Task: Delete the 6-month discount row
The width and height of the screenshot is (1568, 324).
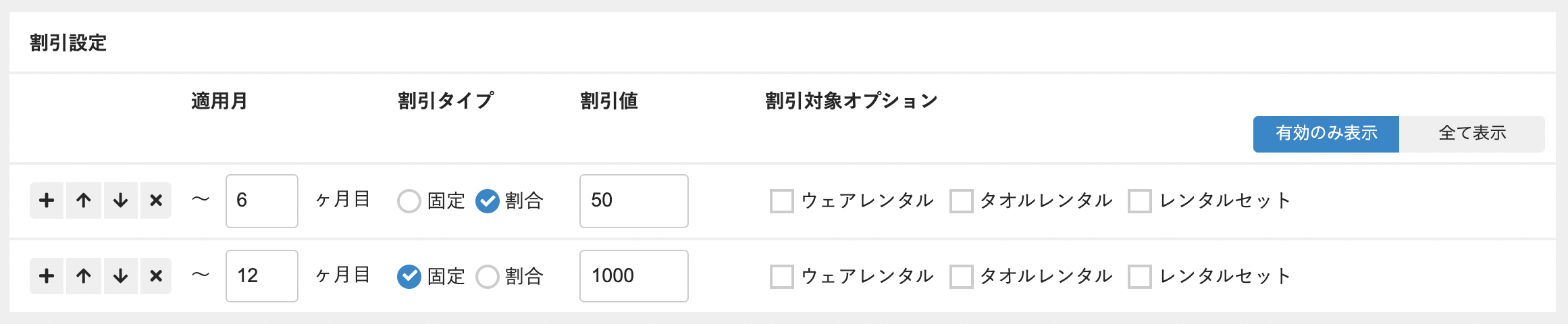Action: (x=156, y=200)
